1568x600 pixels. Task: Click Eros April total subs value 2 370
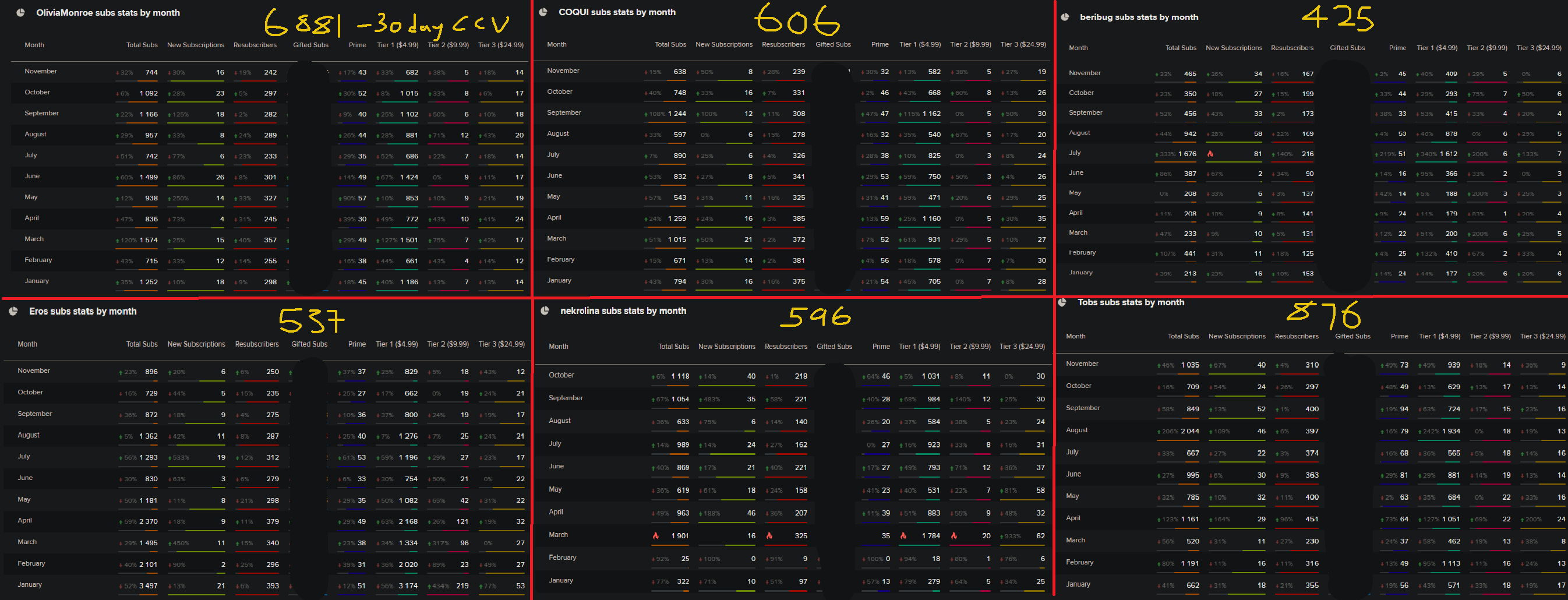[148, 522]
